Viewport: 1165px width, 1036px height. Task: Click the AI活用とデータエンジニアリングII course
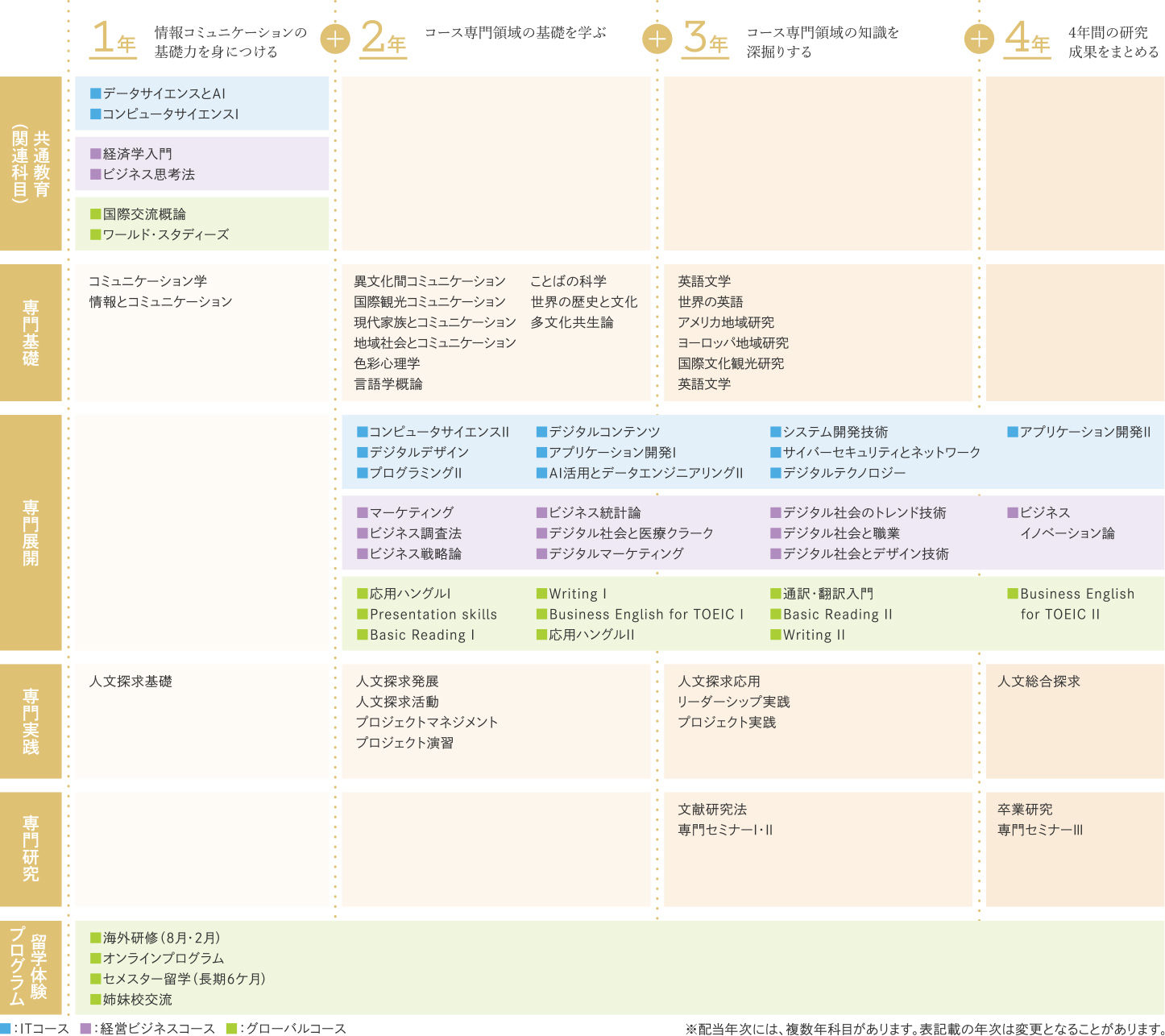click(x=646, y=473)
